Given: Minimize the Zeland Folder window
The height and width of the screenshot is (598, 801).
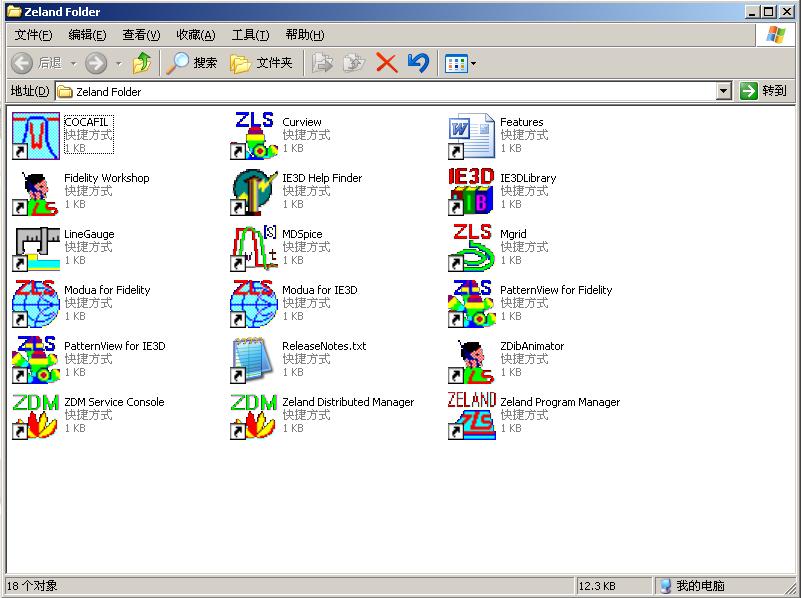Looking at the screenshot, I should 751,12.
